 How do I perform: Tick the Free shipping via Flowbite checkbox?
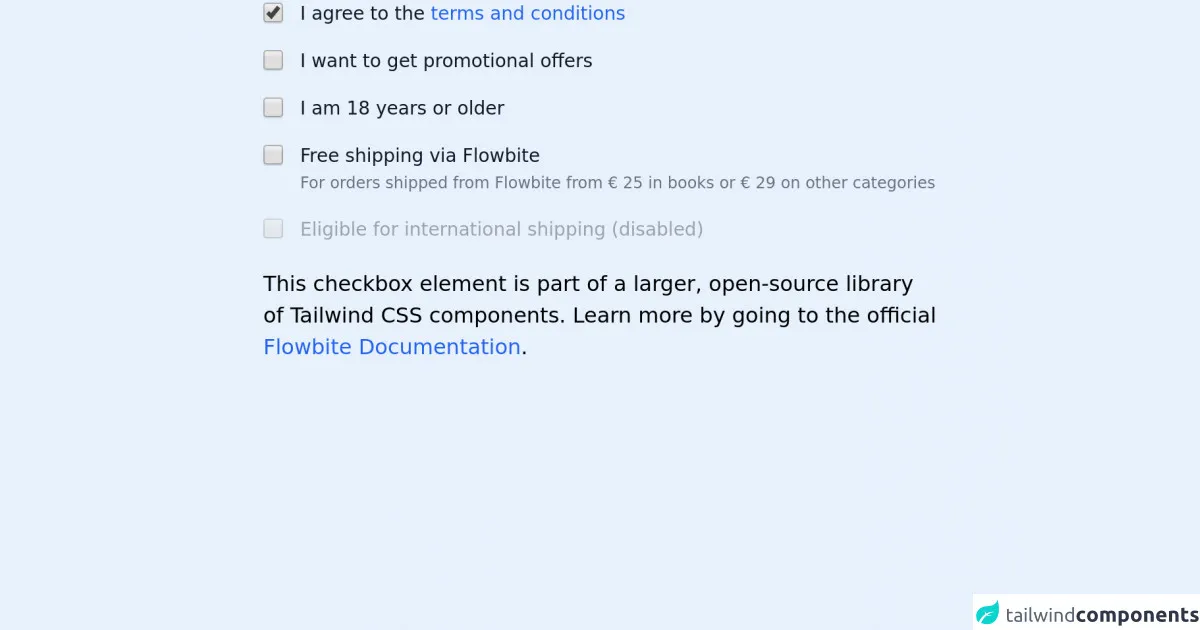[x=273, y=155]
